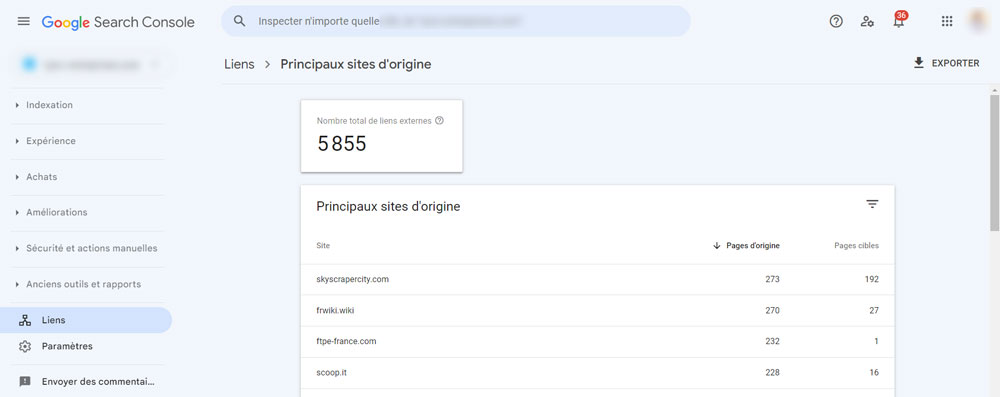
Task: Click the filter icon in the sites table
Action: [x=872, y=204]
